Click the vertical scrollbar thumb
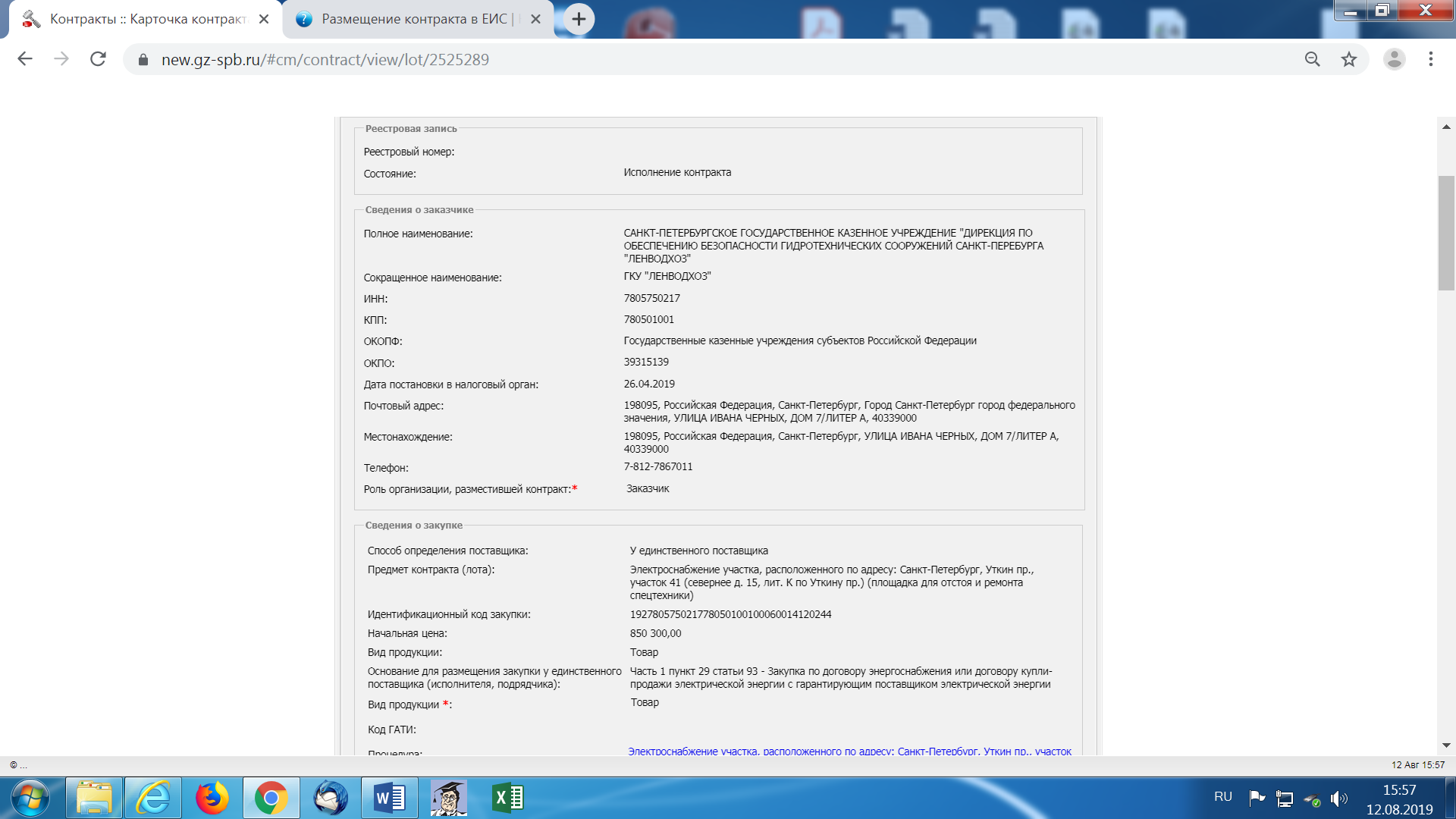The height and width of the screenshot is (819, 1456). point(1446,233)
